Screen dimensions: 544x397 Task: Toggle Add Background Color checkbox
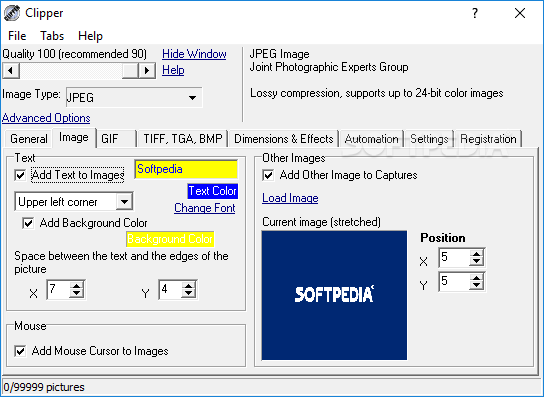pos(28,223)
